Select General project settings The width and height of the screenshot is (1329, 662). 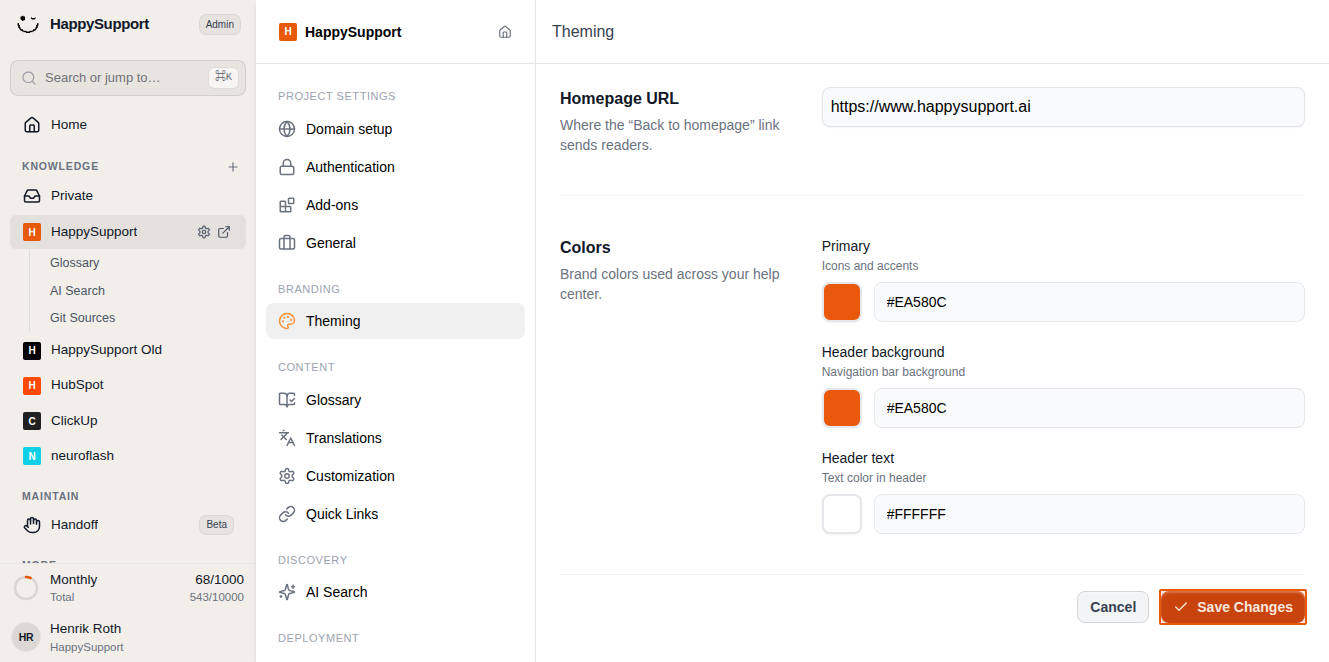(395, 243)
